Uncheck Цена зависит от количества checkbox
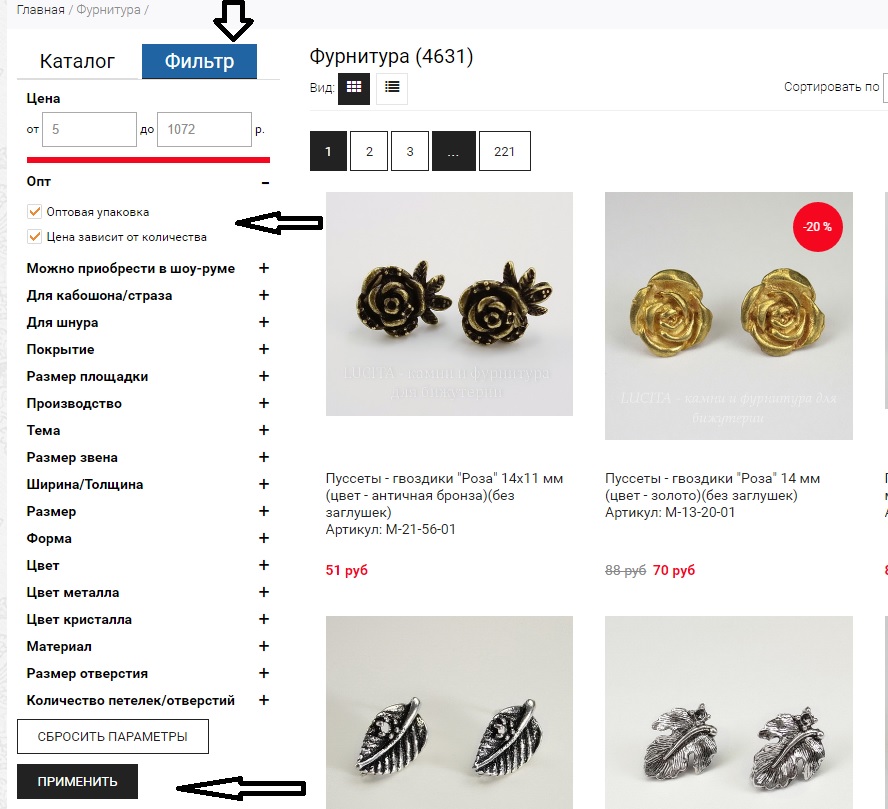 (35, 237)
